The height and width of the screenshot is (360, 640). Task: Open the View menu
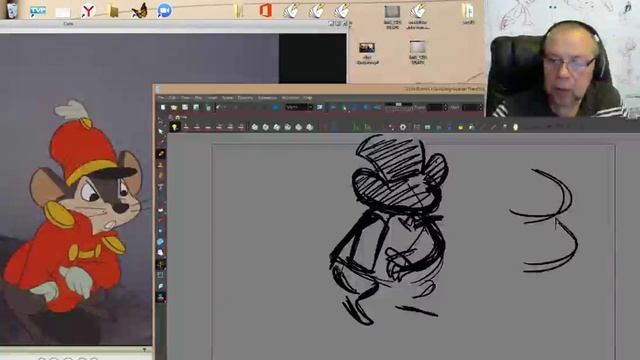point(186,98)
